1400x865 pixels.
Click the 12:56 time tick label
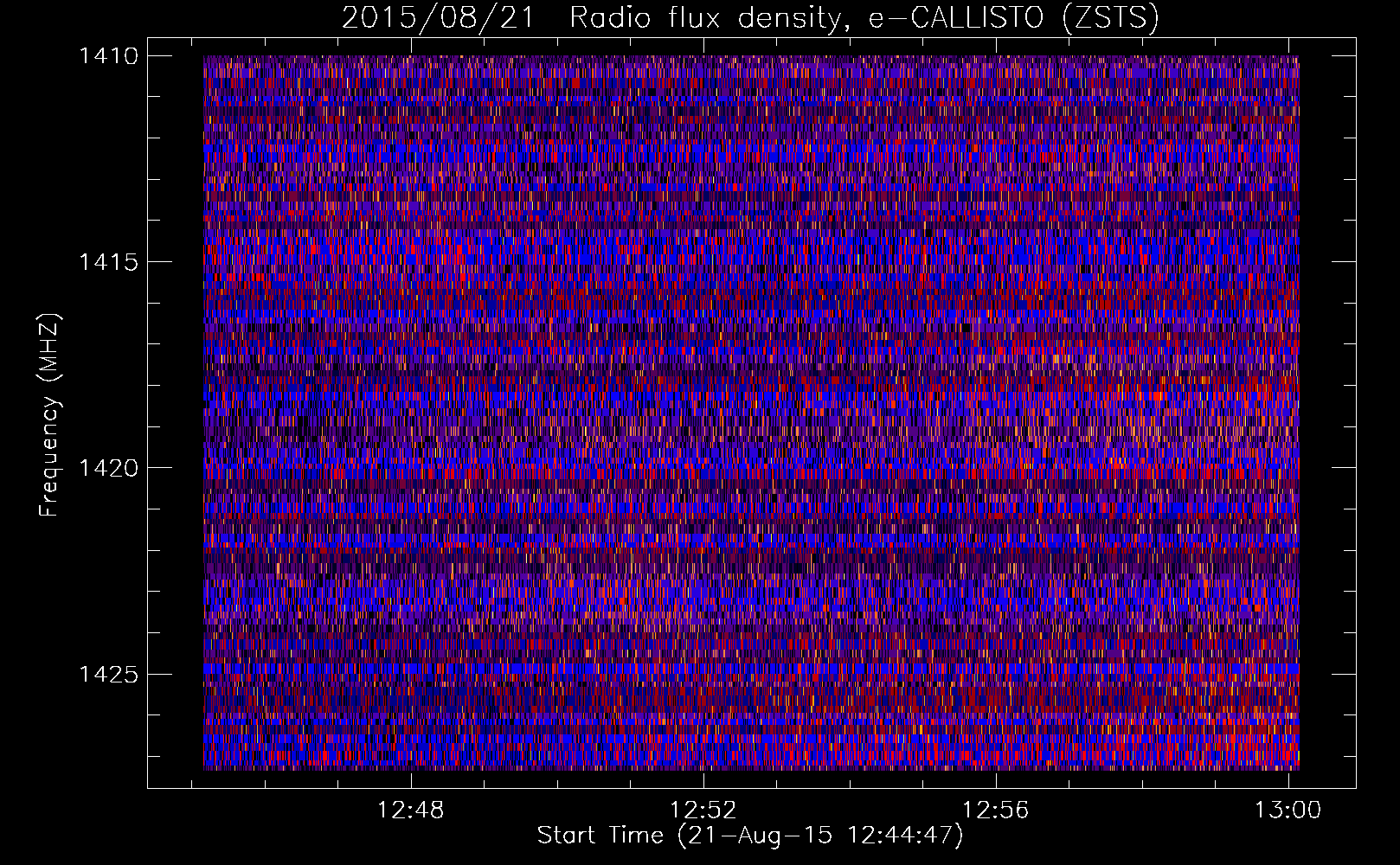(996, 811)
